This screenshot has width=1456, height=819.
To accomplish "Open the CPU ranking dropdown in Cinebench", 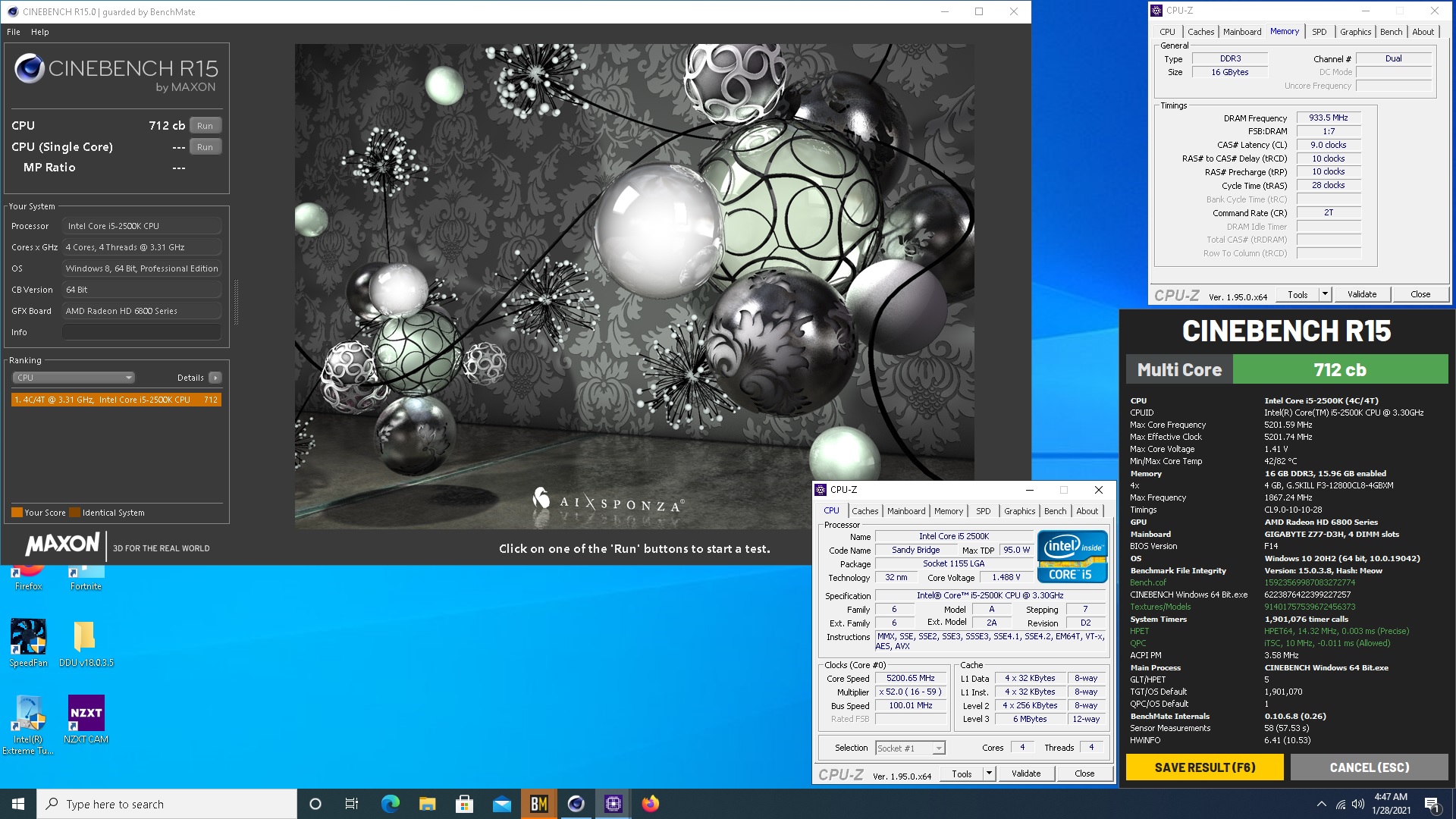I will pyautogui.click(x=74, y=378).
